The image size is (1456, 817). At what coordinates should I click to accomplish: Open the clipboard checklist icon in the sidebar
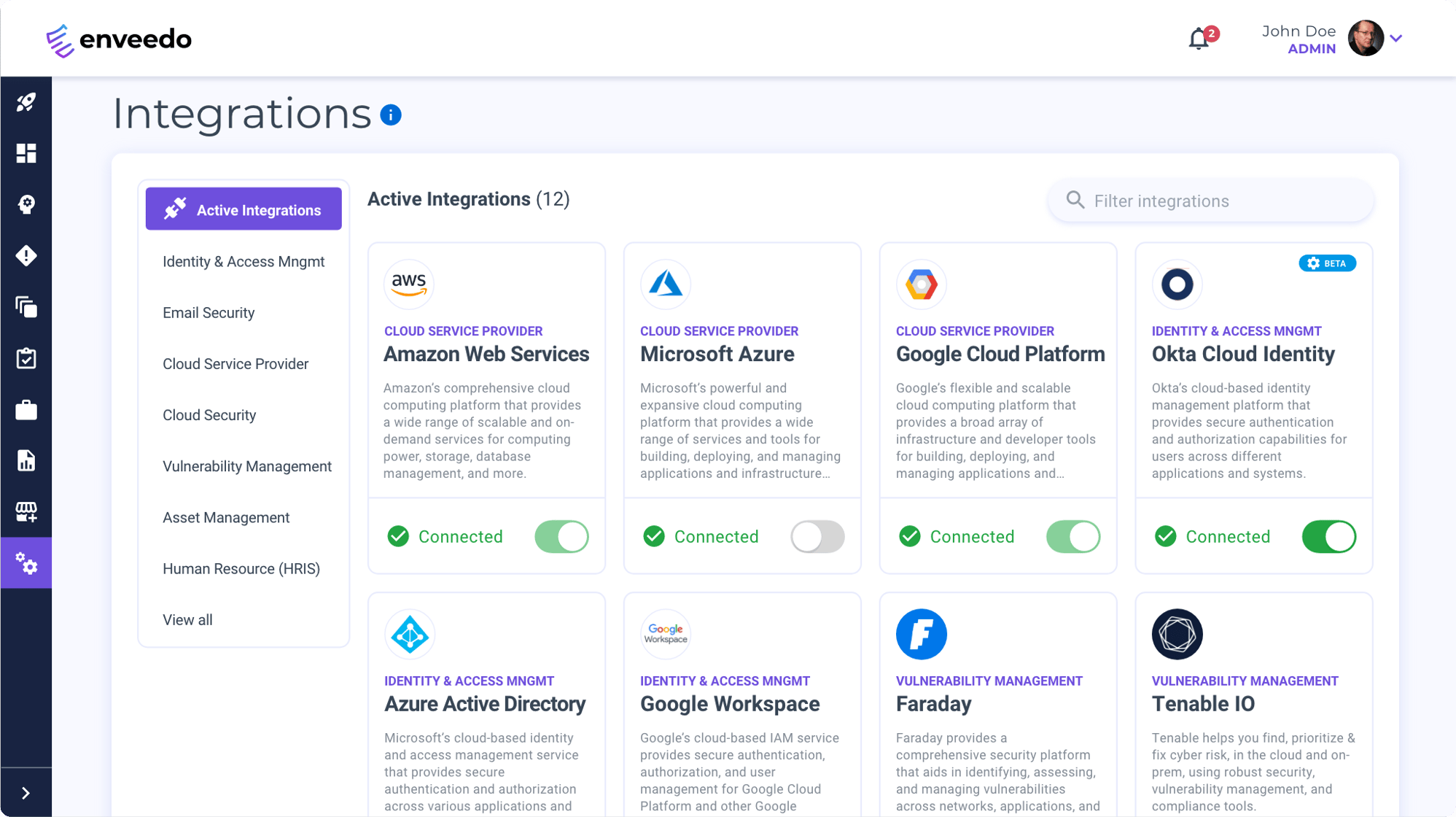pos(26,358)
